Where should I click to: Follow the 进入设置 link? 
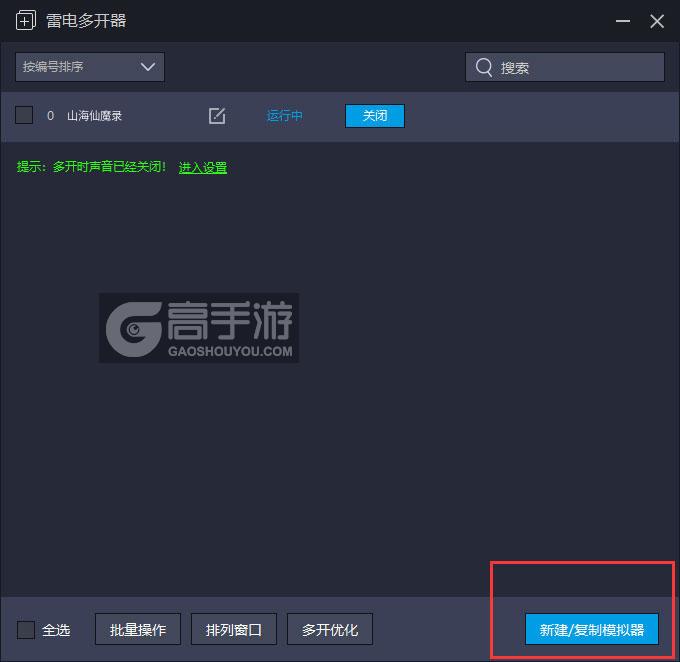coord(203,167)
